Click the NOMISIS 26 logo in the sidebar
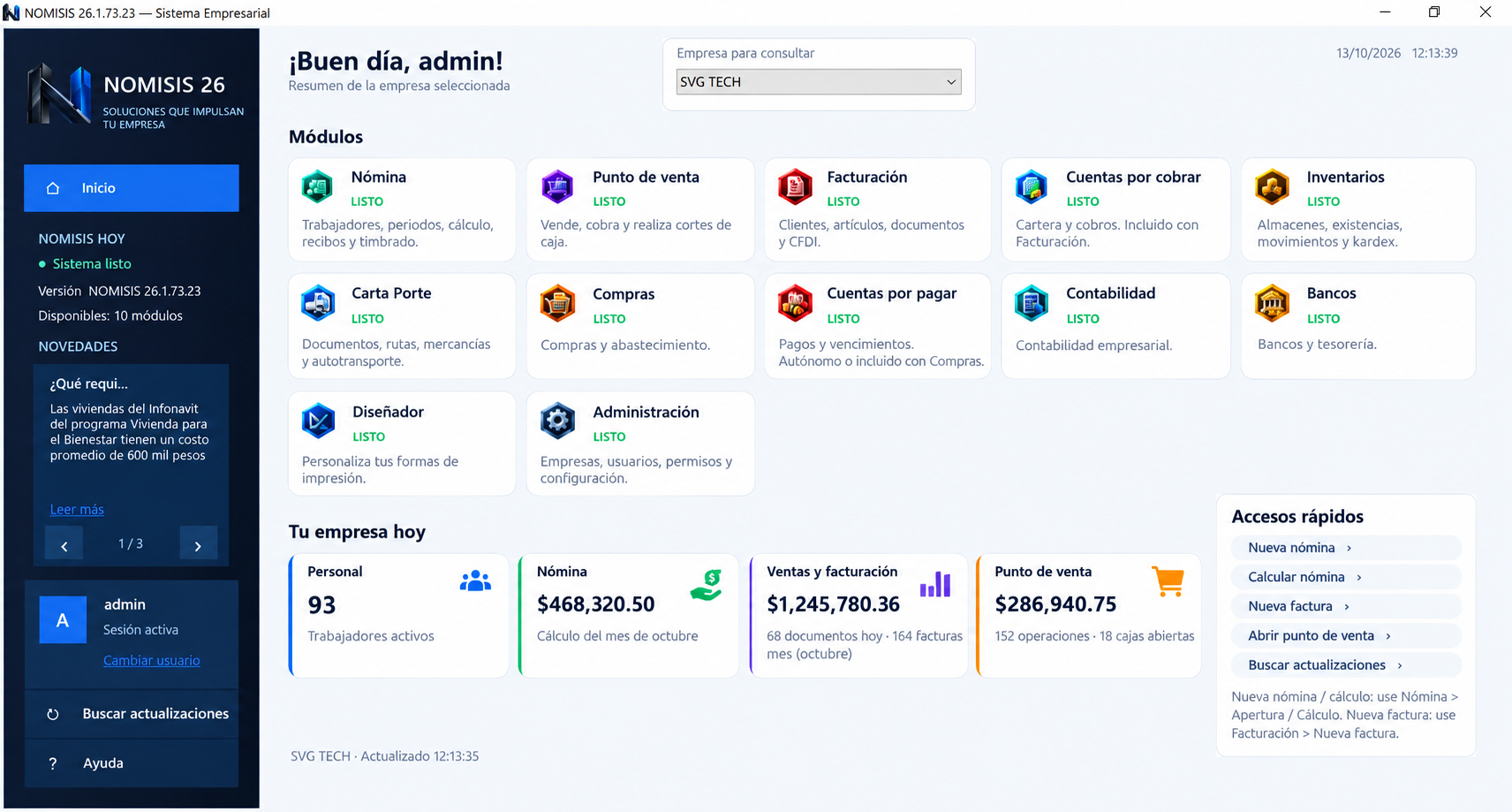This screenshot has width=1512, height=812. coord(58,95)
